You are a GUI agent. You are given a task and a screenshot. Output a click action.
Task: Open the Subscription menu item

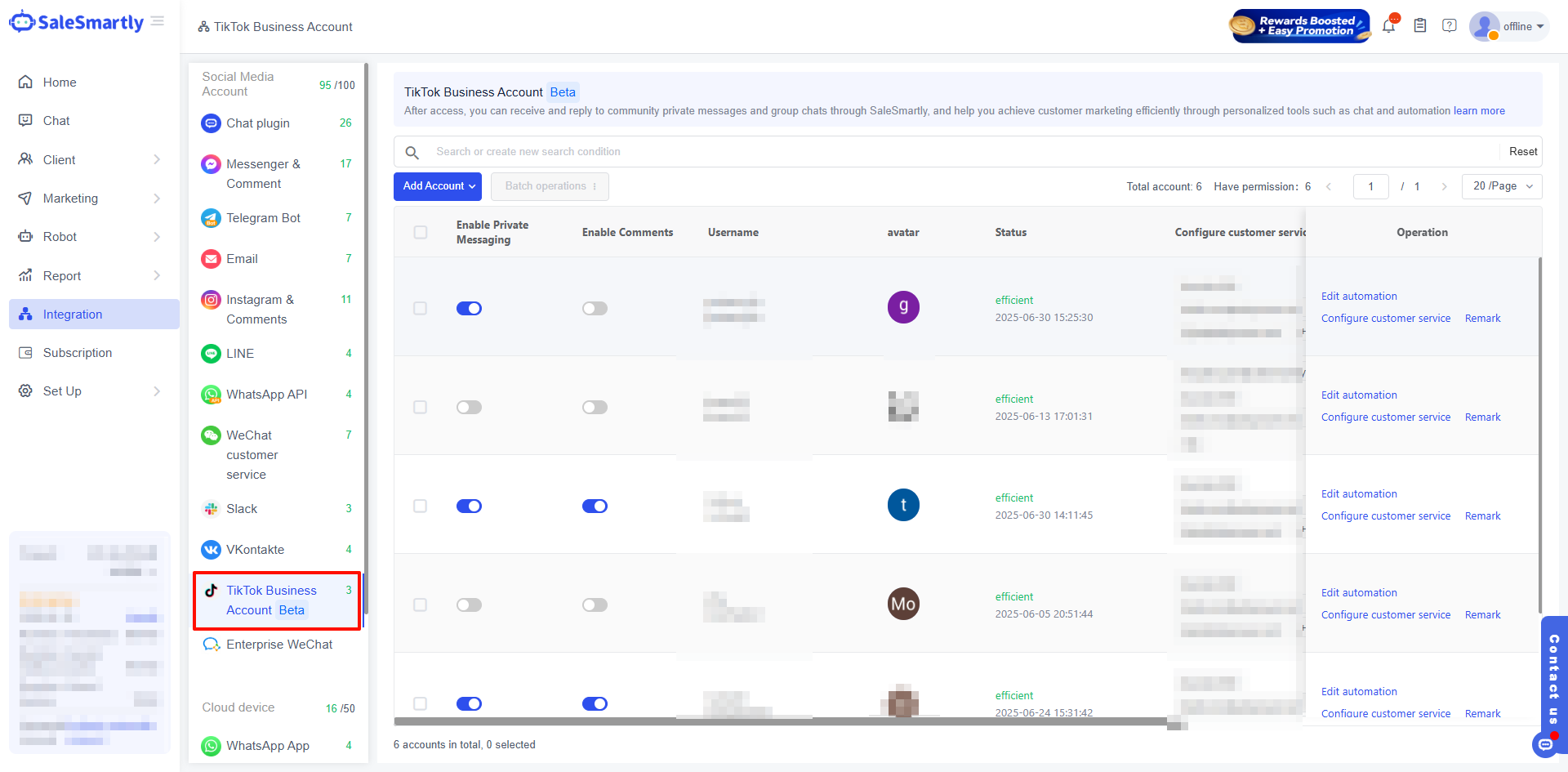[78, 353]
